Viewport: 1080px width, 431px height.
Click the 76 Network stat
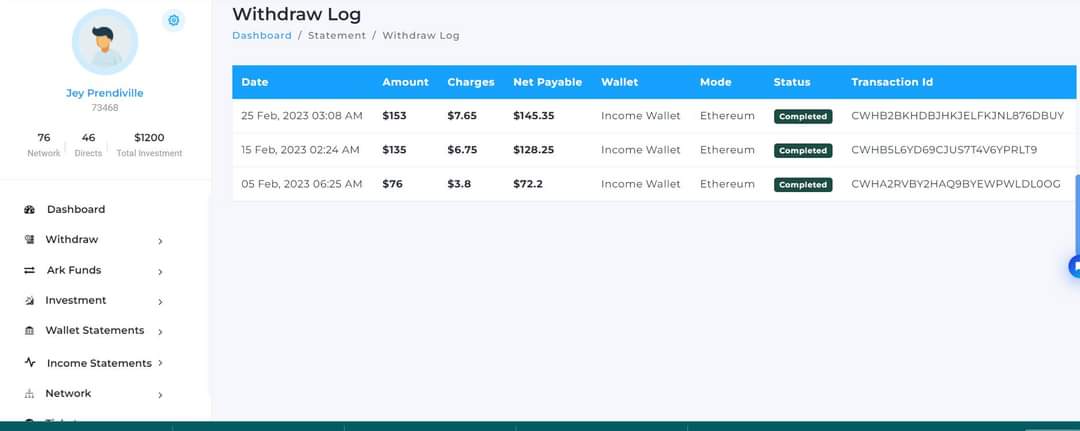[x=44, y=145]
